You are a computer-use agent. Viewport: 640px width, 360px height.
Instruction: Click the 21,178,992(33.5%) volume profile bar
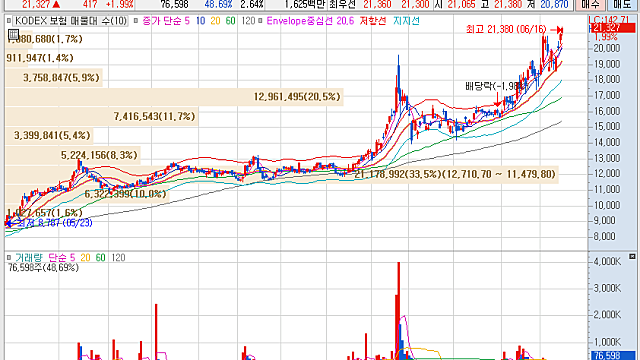282,174
